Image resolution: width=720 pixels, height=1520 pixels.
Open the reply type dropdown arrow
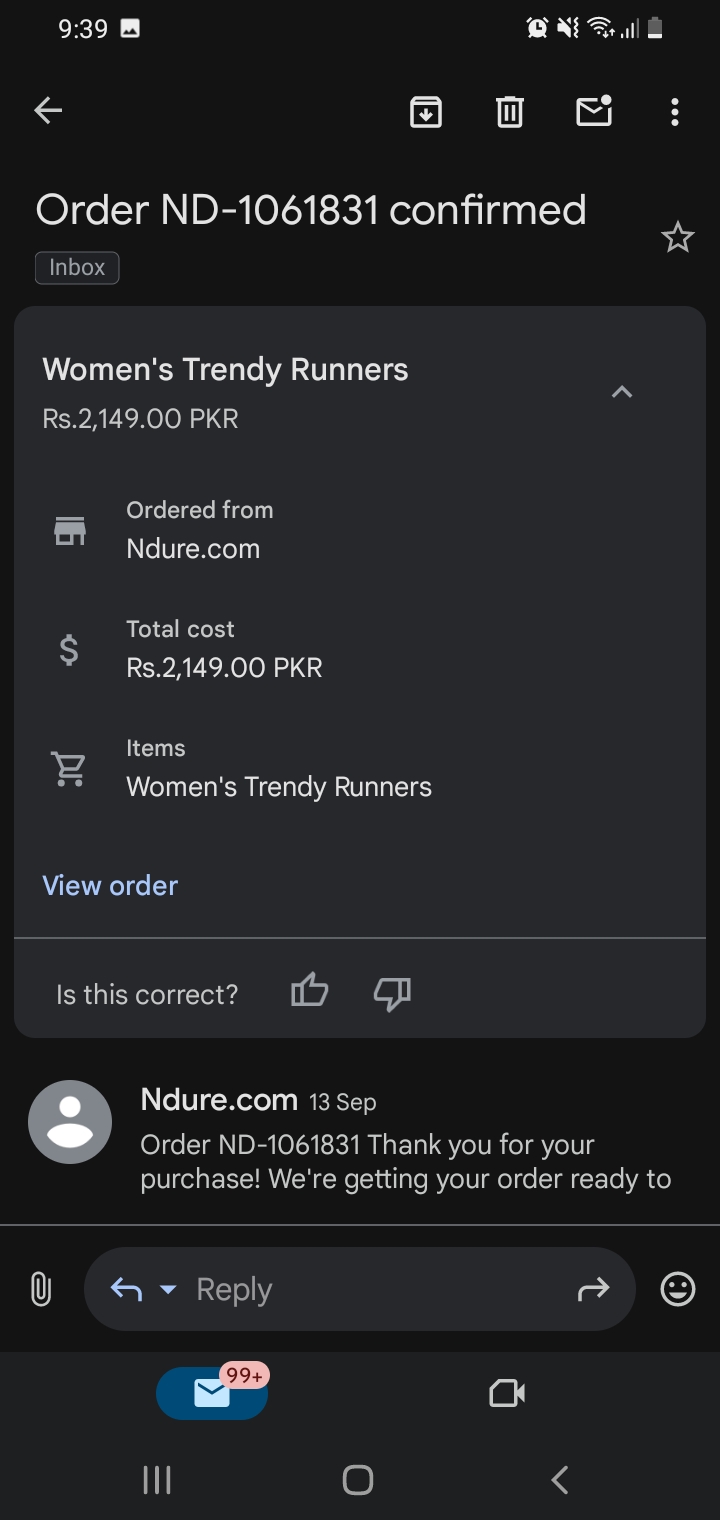coord(168,1290)
